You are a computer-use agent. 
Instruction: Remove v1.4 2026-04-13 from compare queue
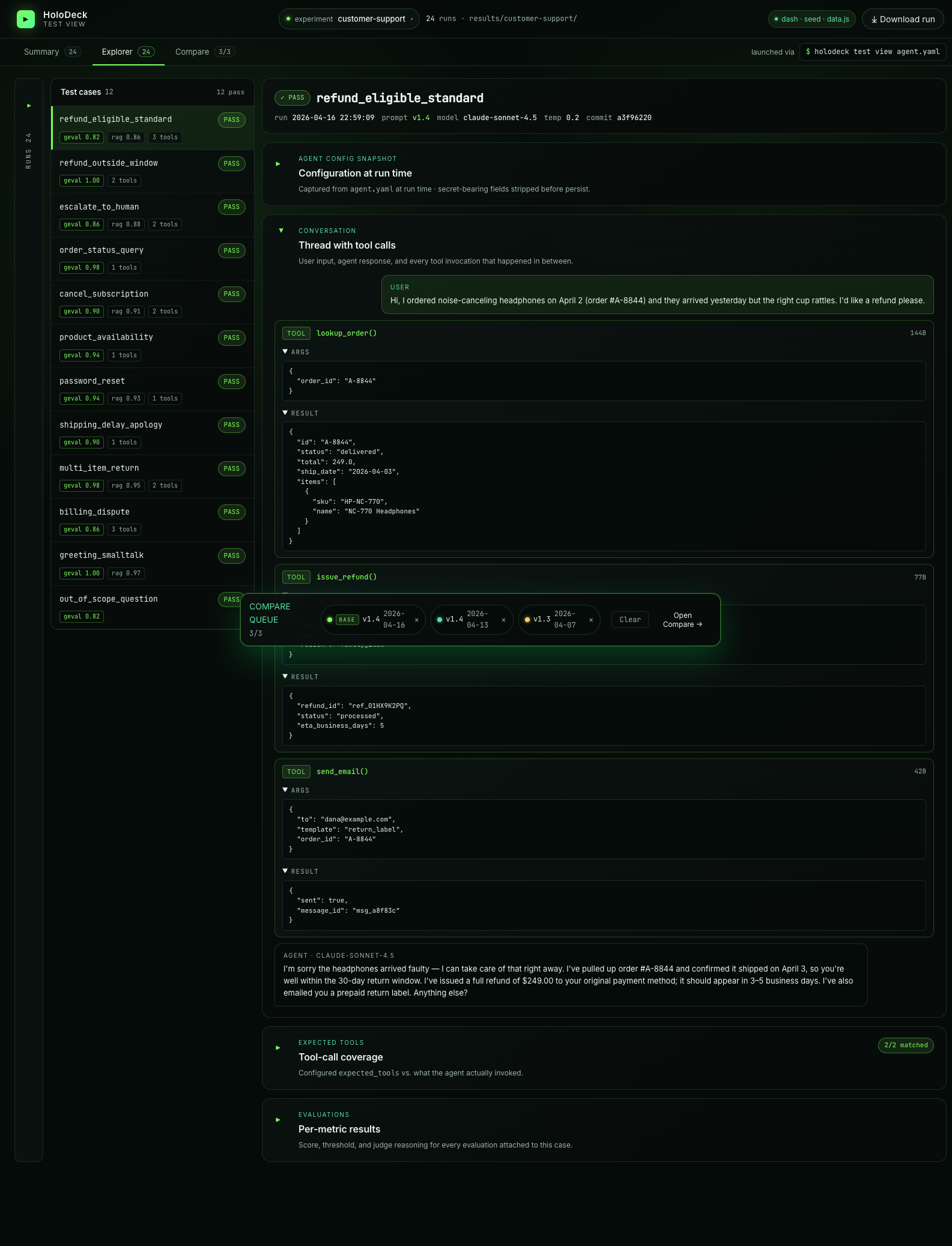point(503,620)
